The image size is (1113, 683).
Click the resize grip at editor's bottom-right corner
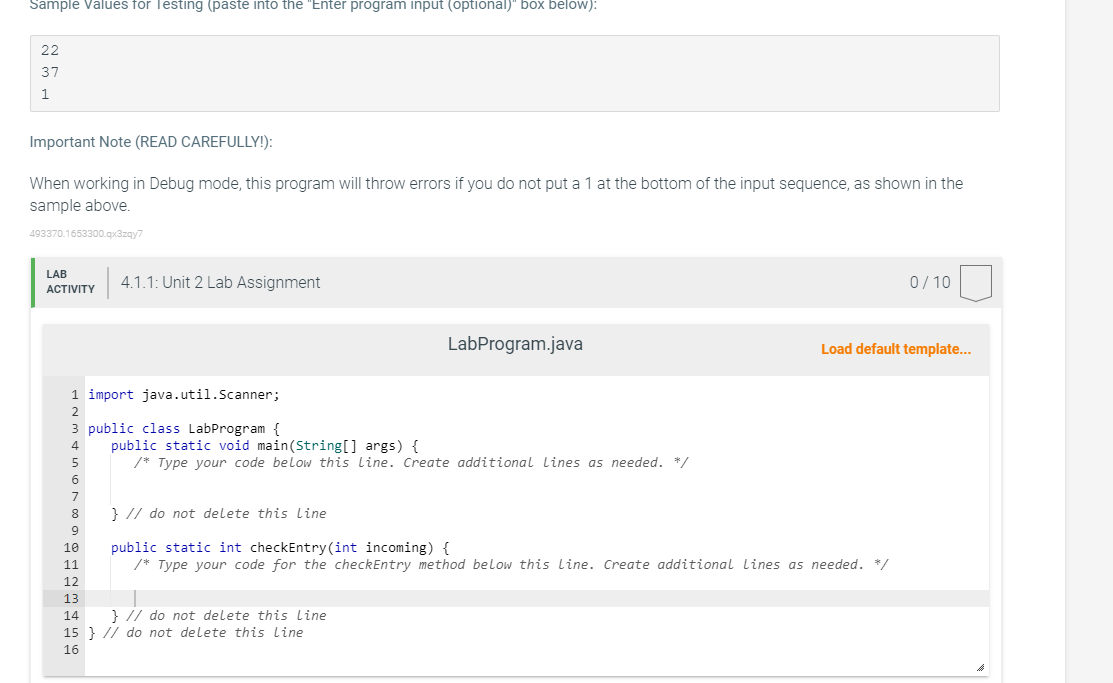tap(981, 666)
